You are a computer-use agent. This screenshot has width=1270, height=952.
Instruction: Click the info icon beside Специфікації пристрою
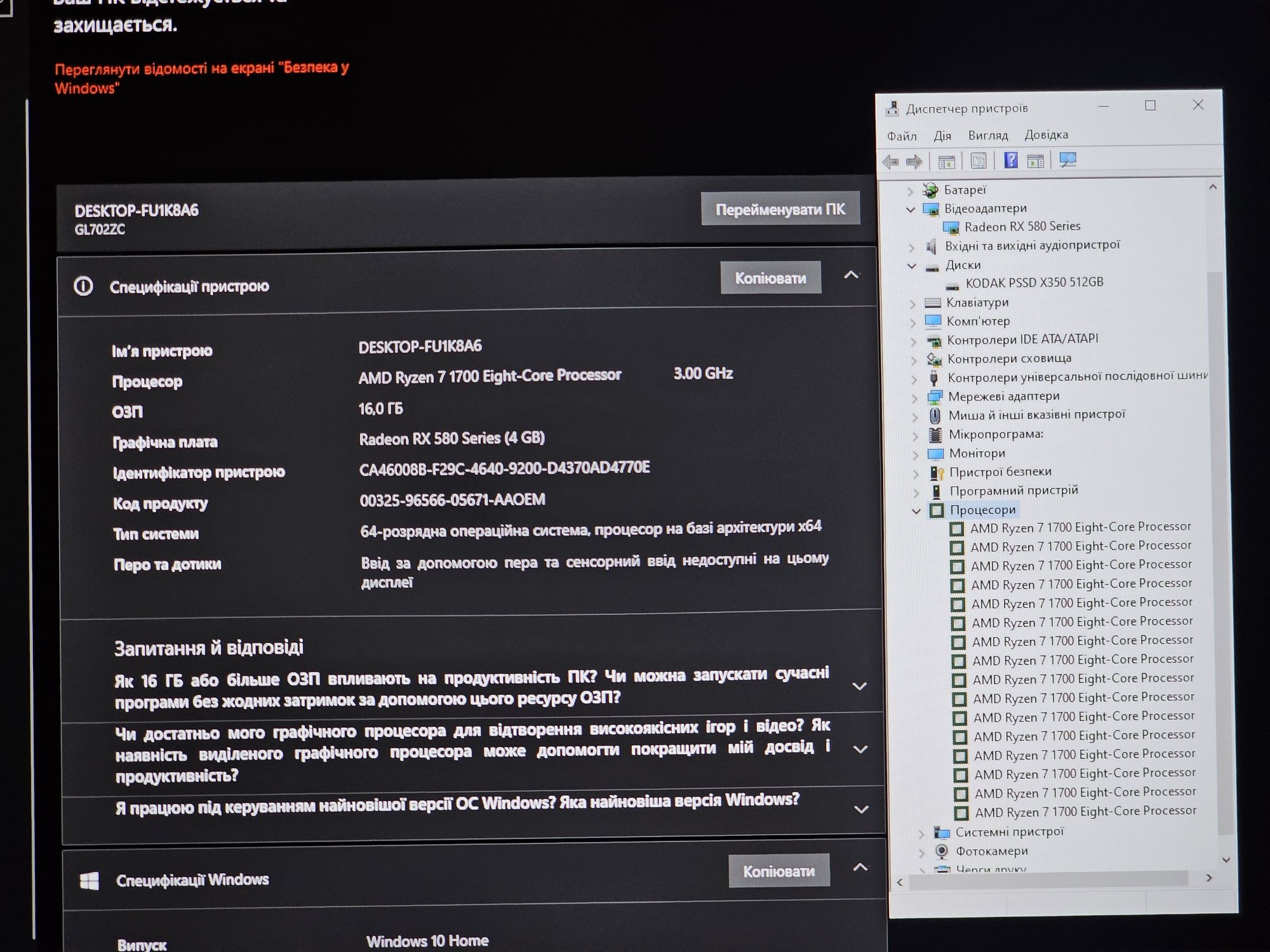click(83, 286)
